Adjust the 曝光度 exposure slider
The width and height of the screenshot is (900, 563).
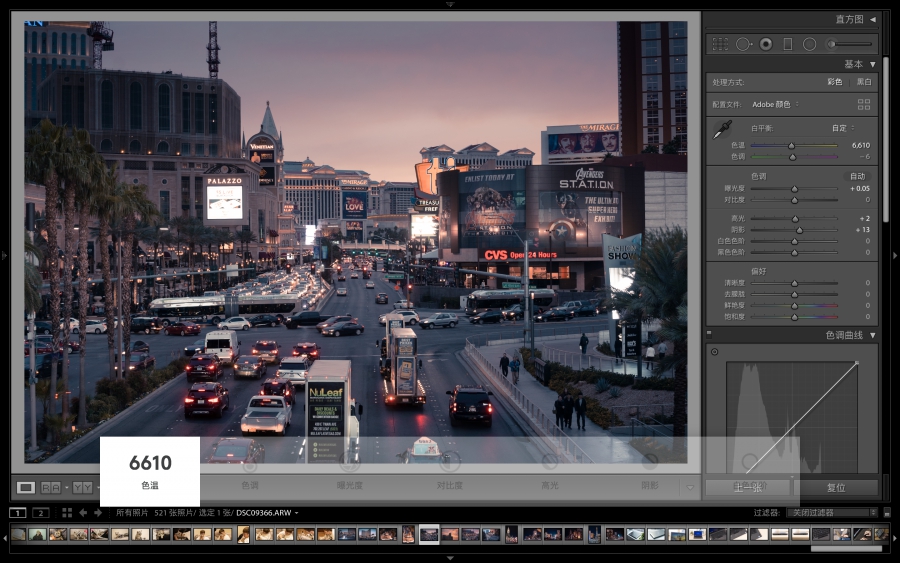(x=794, y=189)
